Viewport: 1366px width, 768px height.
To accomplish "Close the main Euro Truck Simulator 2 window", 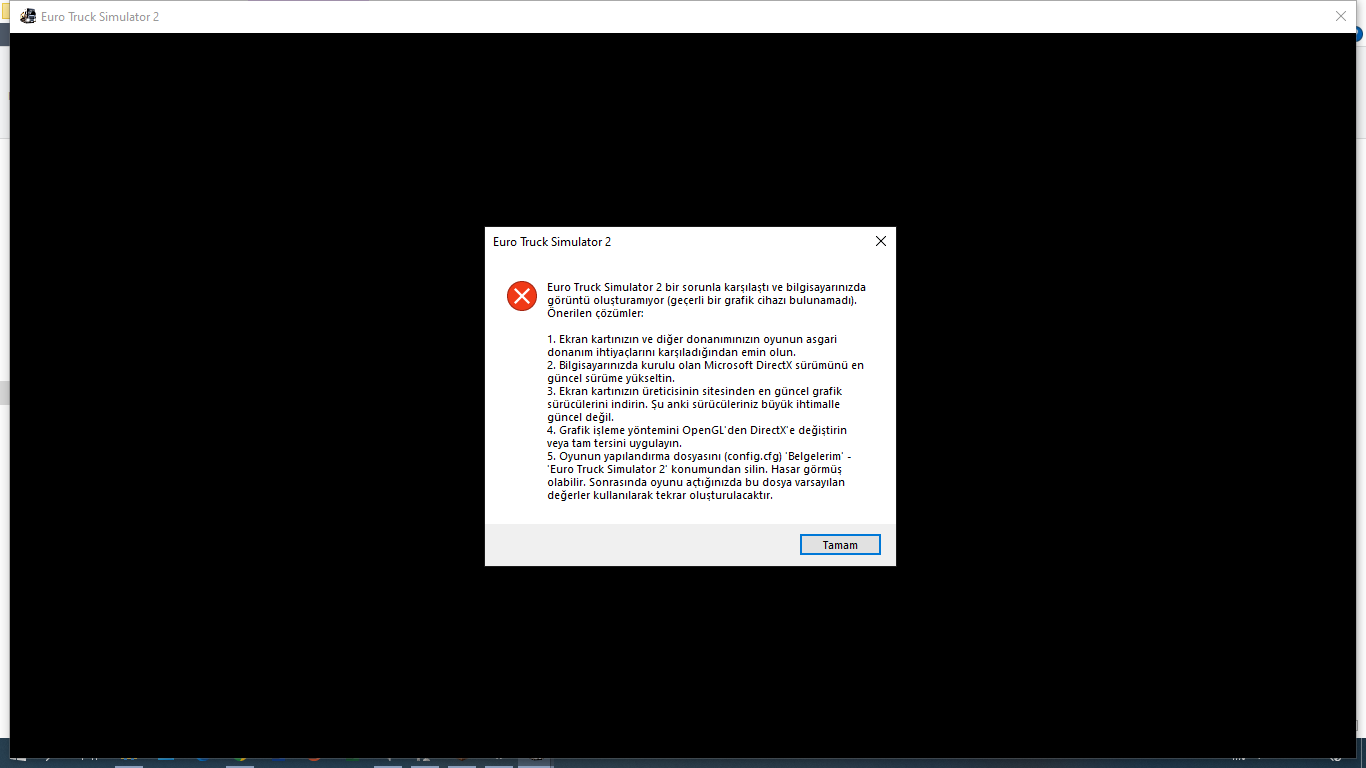I will 1341,16.
